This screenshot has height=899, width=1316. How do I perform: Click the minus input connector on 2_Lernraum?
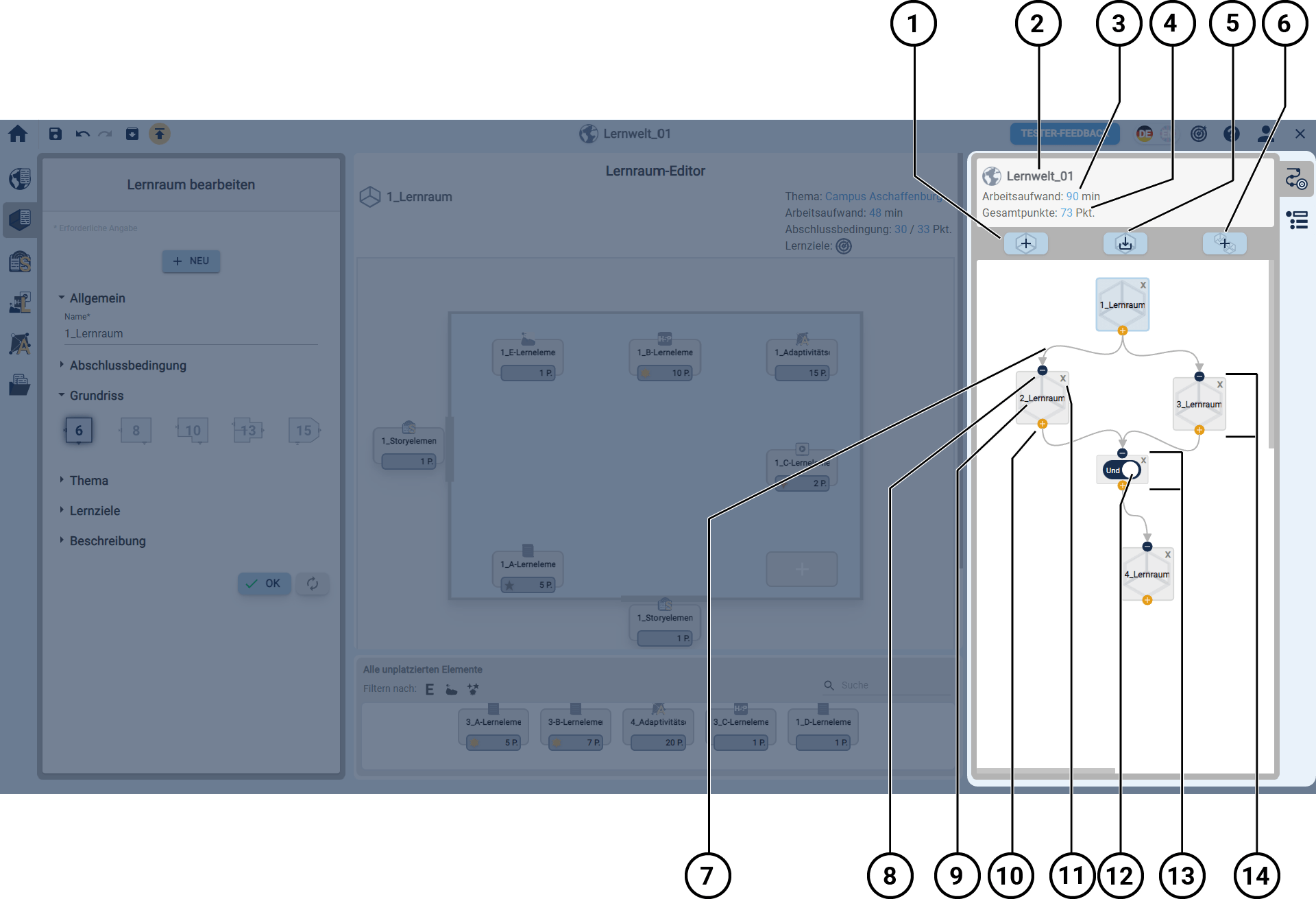(x=1043, y=370)
